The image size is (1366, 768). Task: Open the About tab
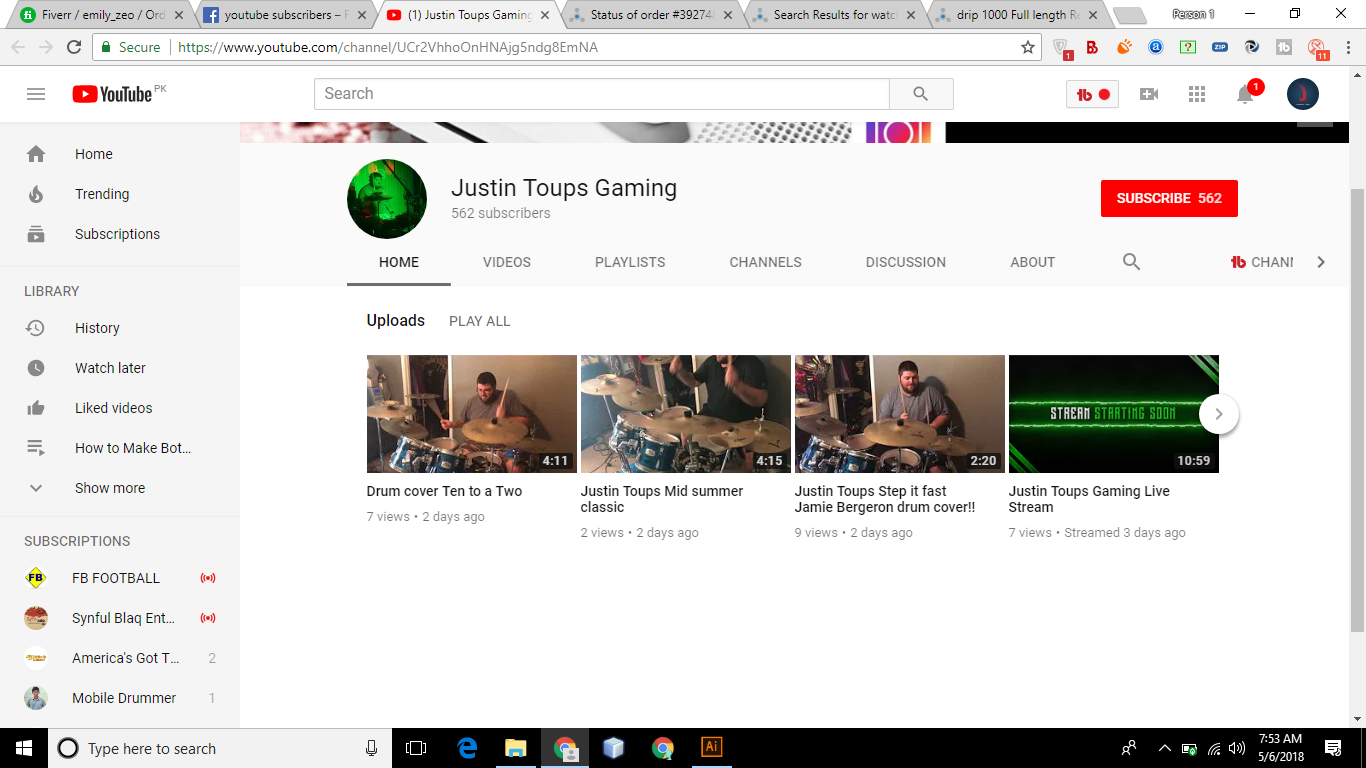tap(1032, 262)
